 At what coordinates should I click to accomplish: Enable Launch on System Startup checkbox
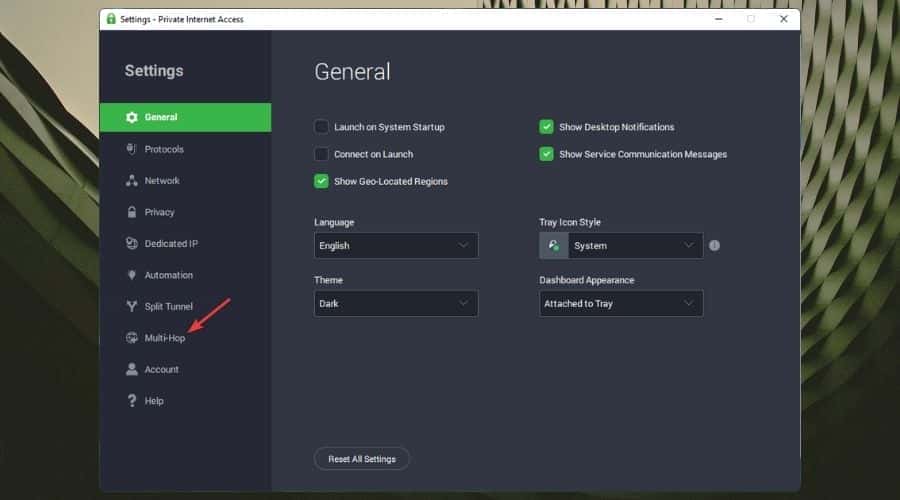coord(321,127)
